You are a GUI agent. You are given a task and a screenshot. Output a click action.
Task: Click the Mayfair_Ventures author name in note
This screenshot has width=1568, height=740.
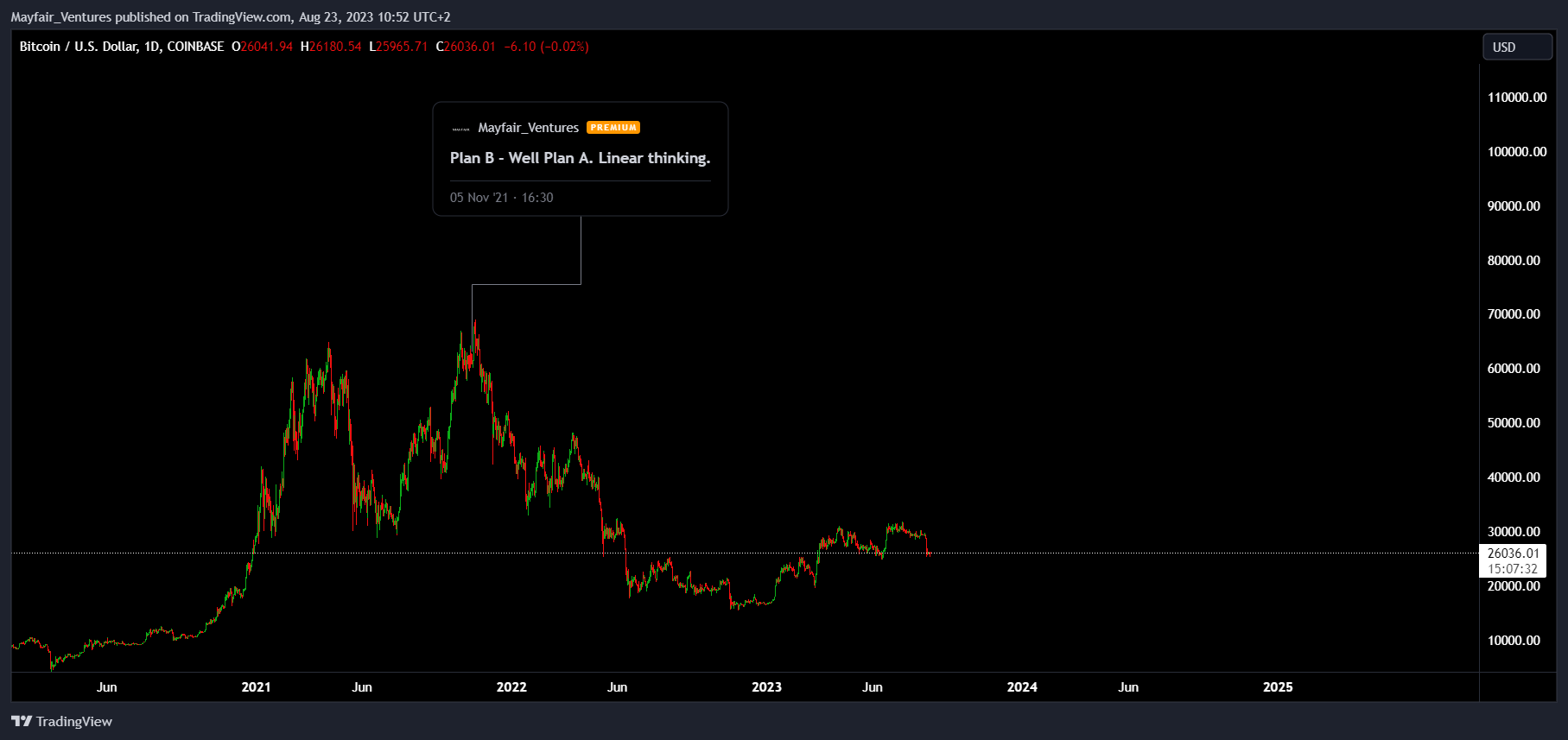tap(528, 128)
